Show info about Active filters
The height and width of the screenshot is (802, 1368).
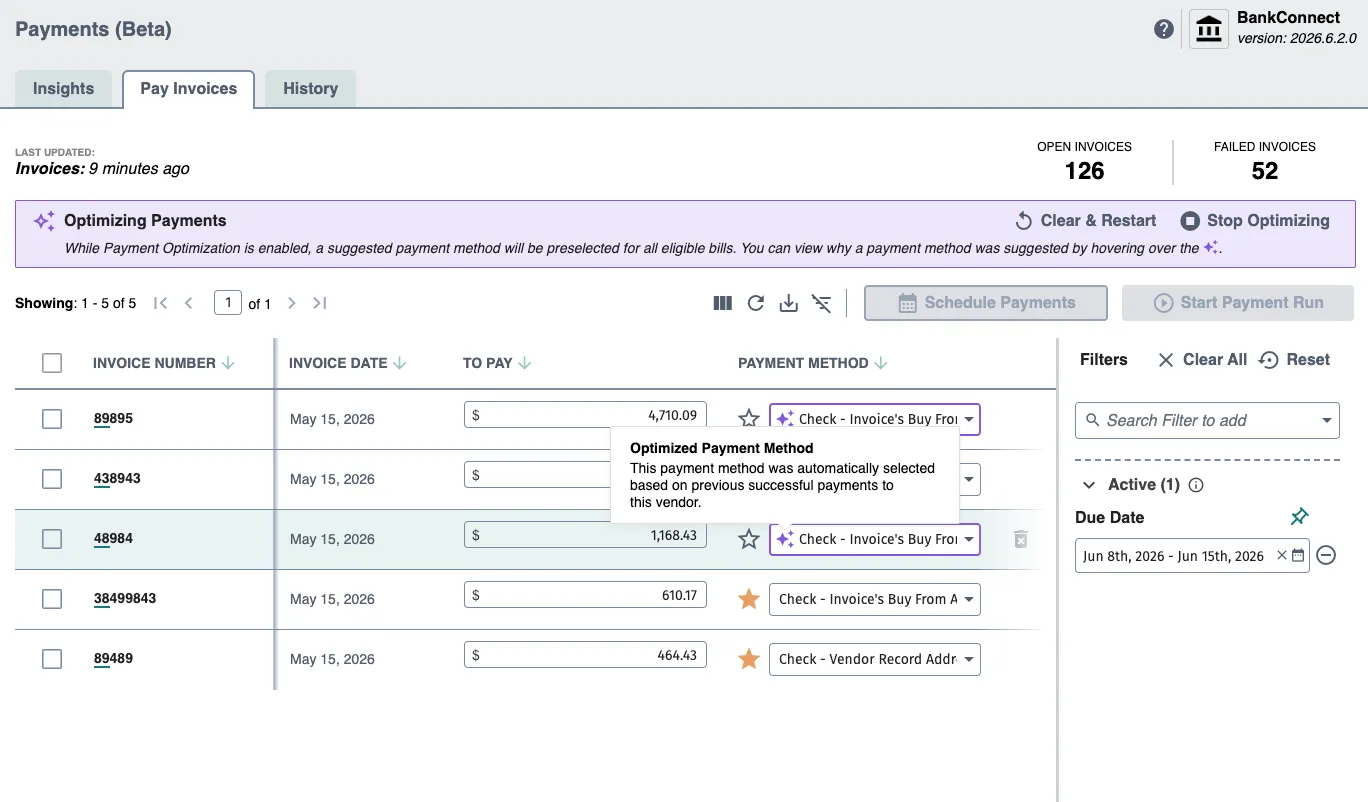pyautogui.click(x=1196, y=485)
